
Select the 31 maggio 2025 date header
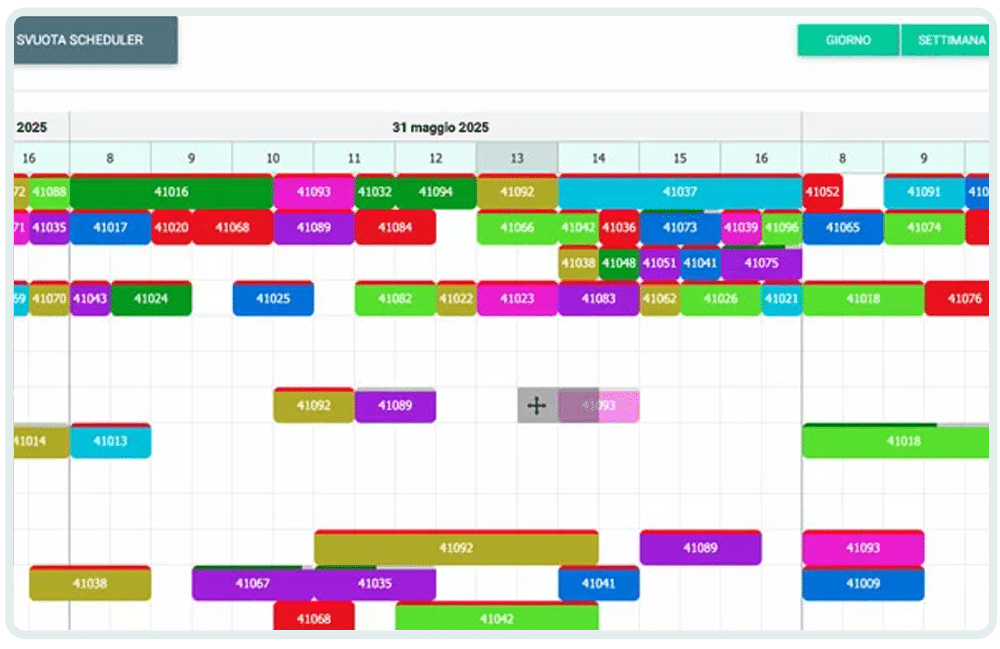pos(440,128)
